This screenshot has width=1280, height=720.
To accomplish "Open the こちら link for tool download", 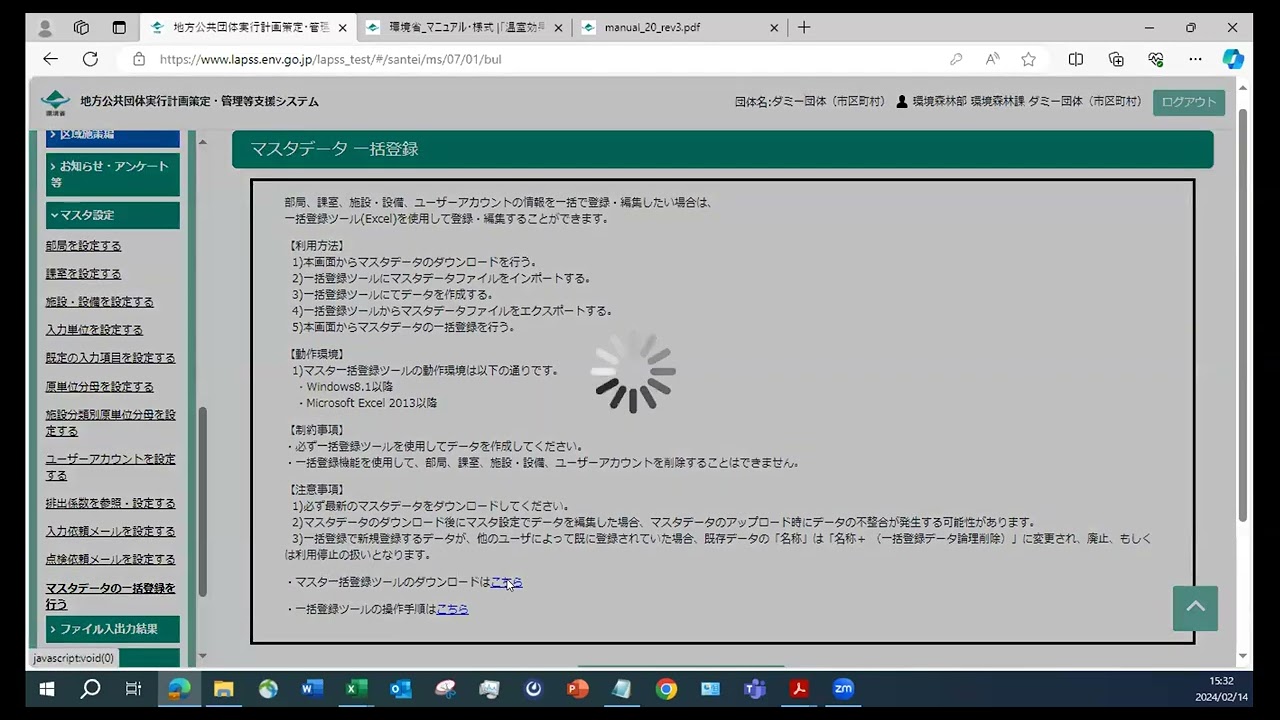I will pos(506,582).
